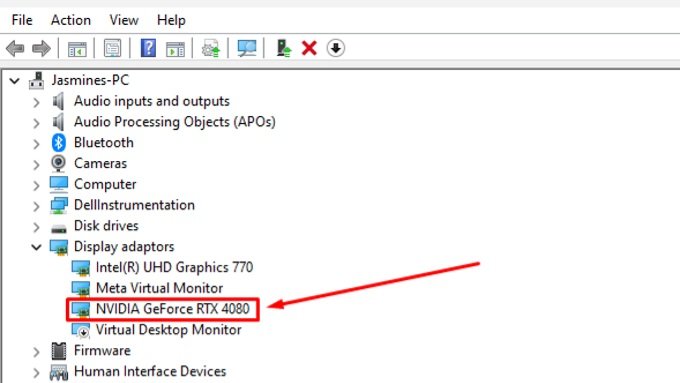The width and height of the screenshot is (680, 383).
Task: Click the Human Interface Devices icon
Action: (59, 373)
